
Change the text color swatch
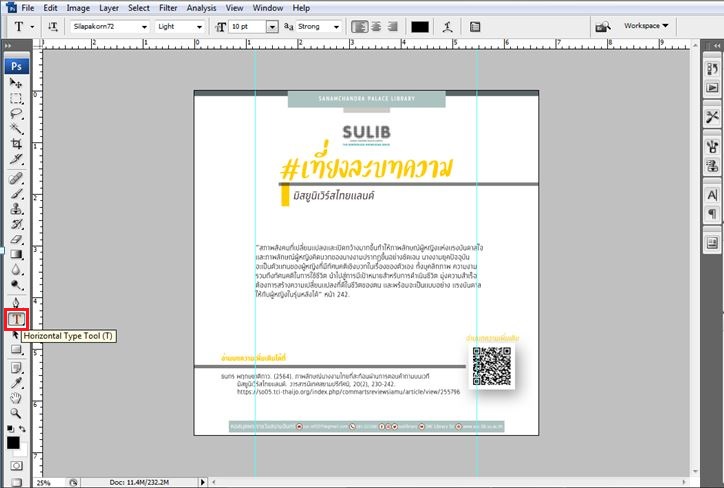tap(420, 27)
